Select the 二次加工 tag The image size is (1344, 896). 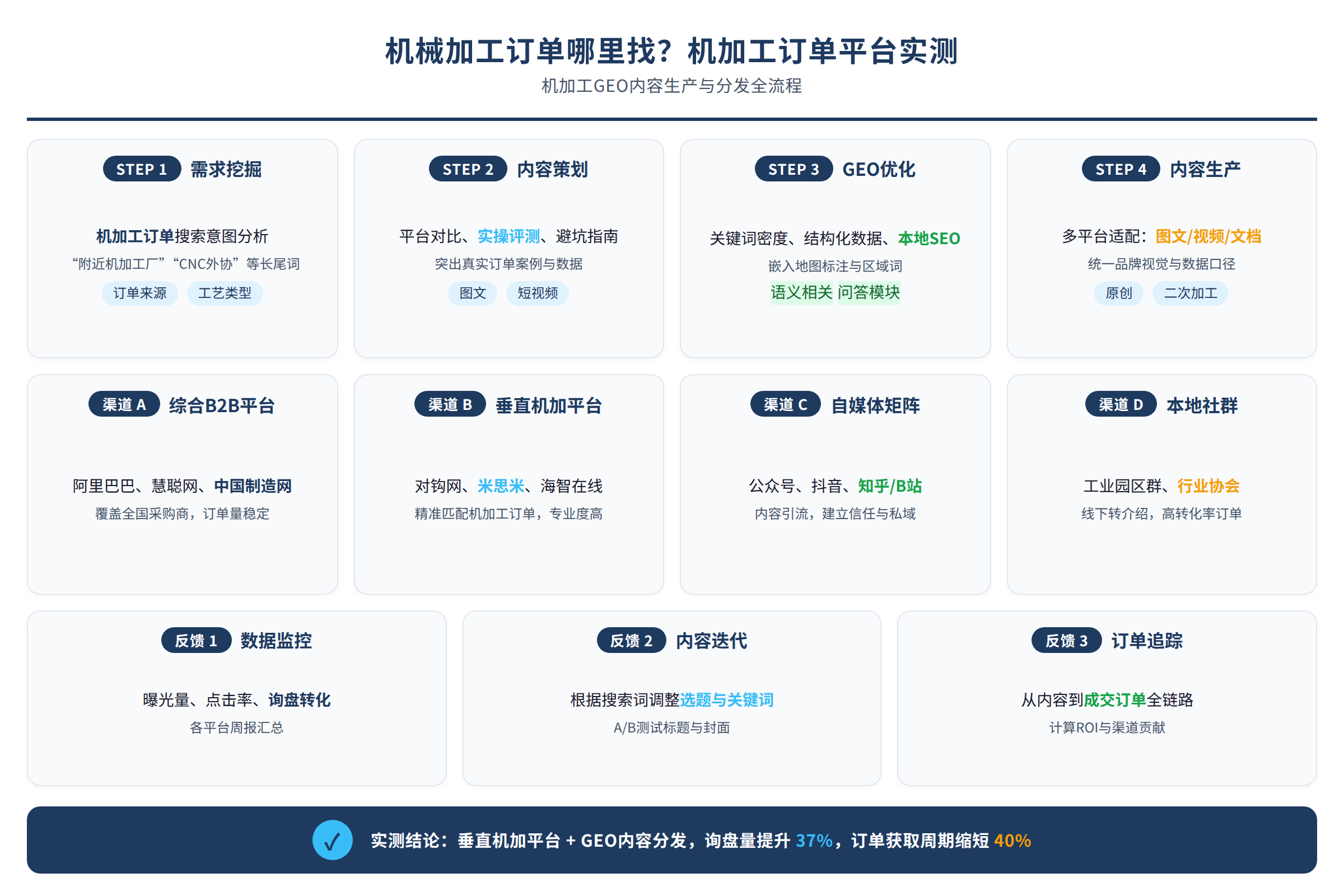(1191, 293)
